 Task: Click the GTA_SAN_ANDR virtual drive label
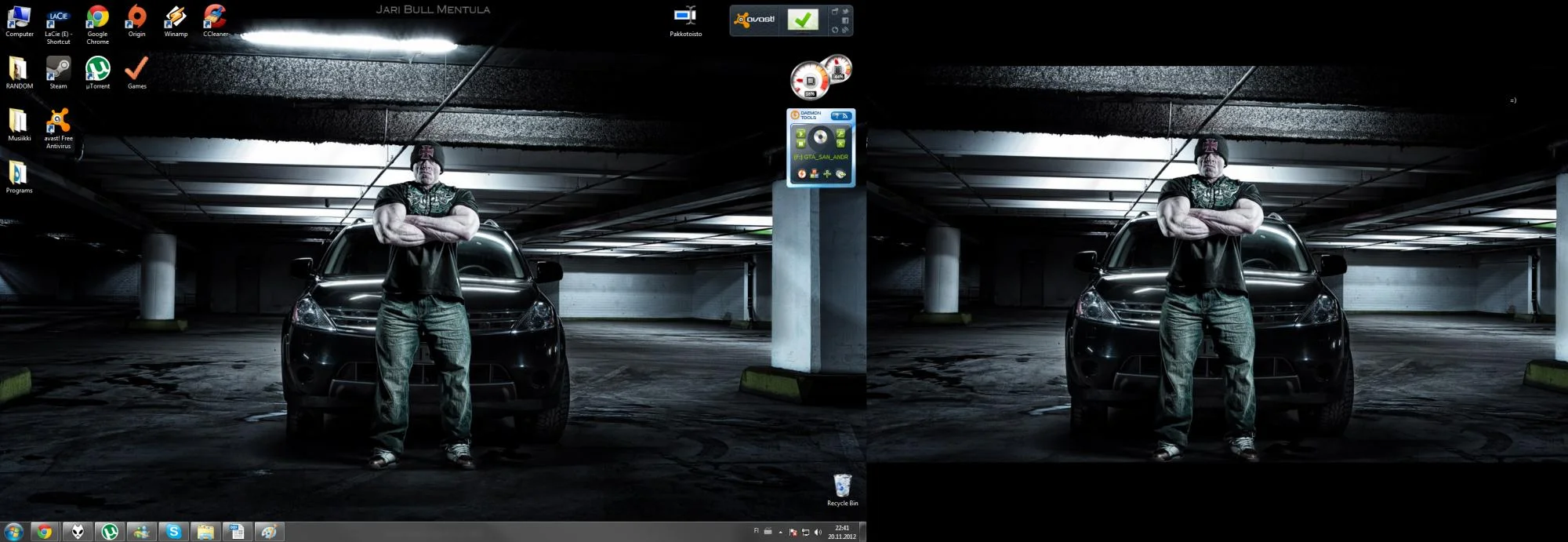(821, 157)
